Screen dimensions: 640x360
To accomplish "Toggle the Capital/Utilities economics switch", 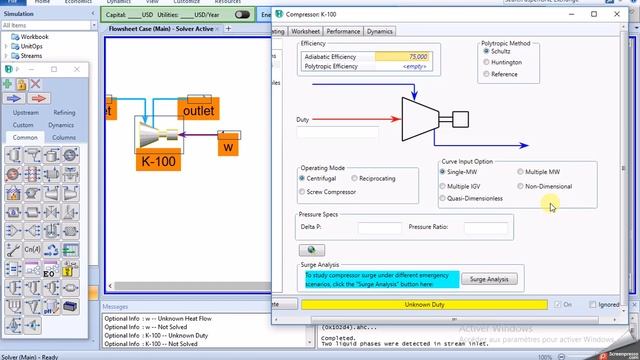I will point(242,15).
